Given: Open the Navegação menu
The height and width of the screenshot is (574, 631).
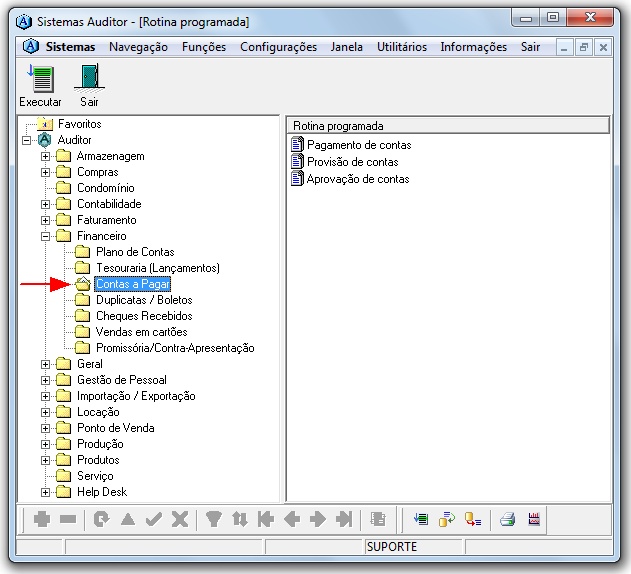Looking at the screenshot, I should (138, 47).
